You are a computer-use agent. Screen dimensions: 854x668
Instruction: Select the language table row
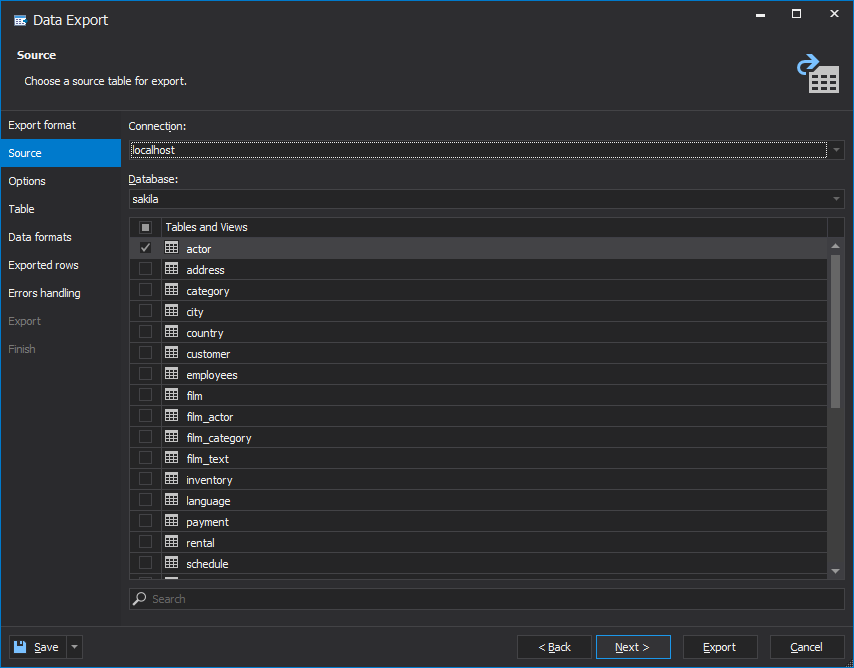tap(478, 500)
